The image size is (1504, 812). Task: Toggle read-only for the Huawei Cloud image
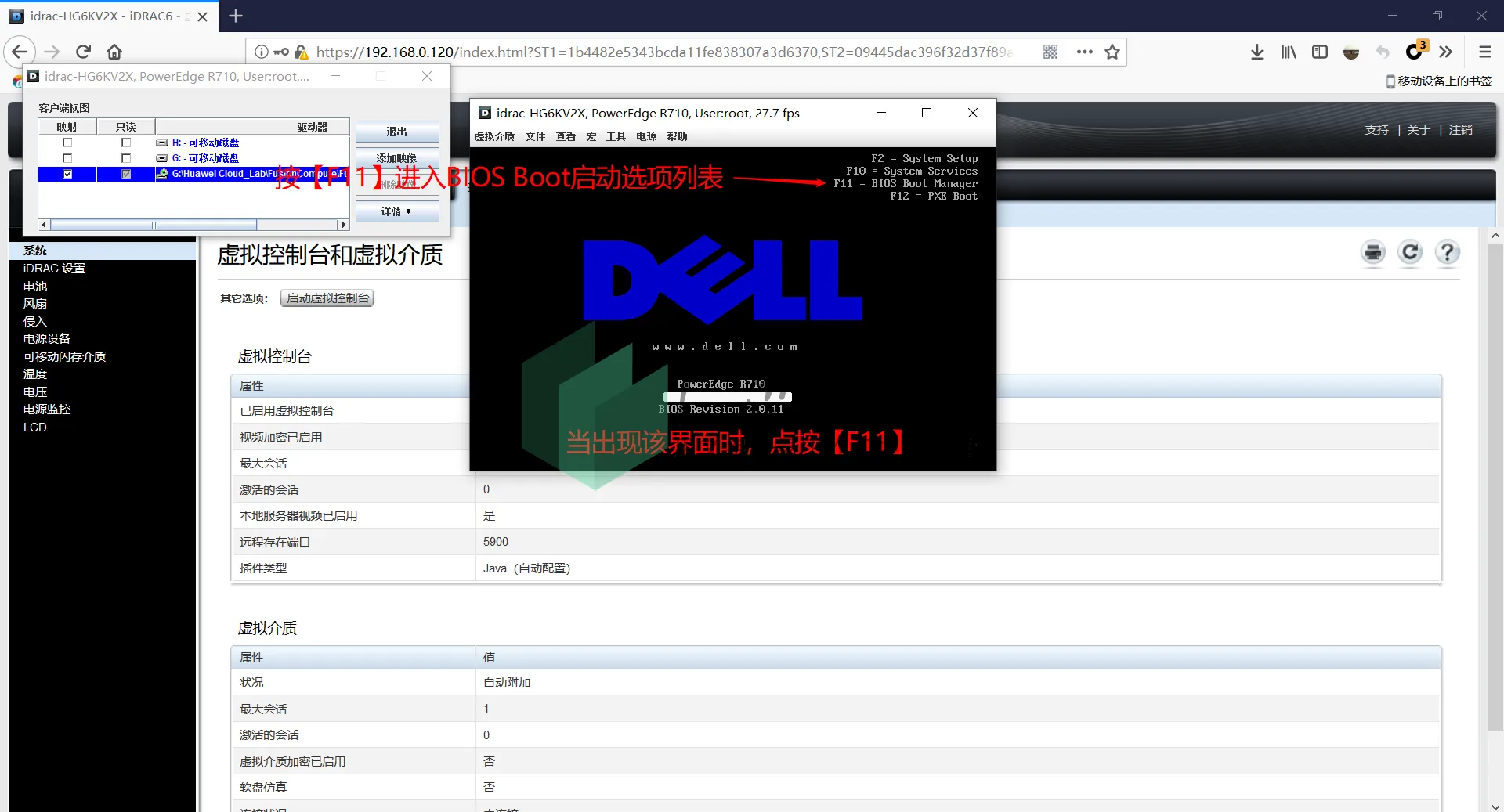(126, 174)
